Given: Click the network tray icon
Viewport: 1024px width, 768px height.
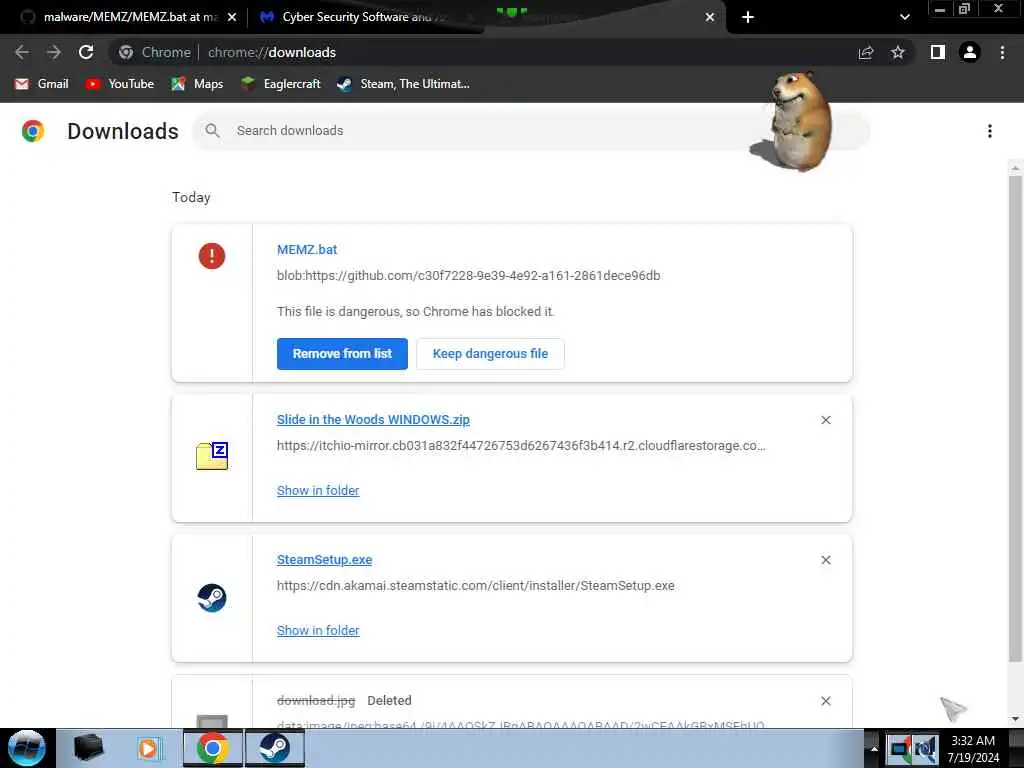Looking at the screenshot, I should [901, 749].
